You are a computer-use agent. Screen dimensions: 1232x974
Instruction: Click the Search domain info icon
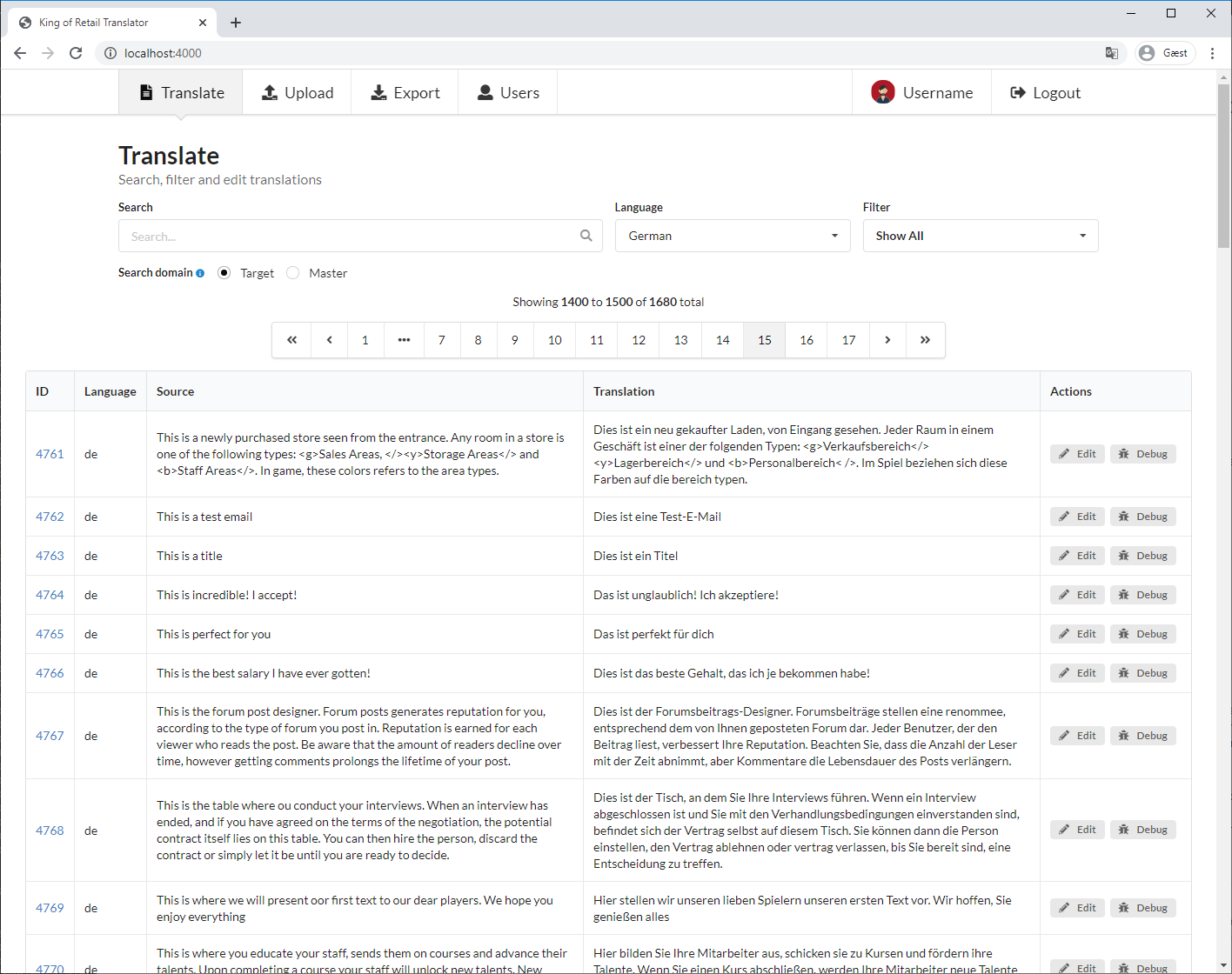pos(200,273)
